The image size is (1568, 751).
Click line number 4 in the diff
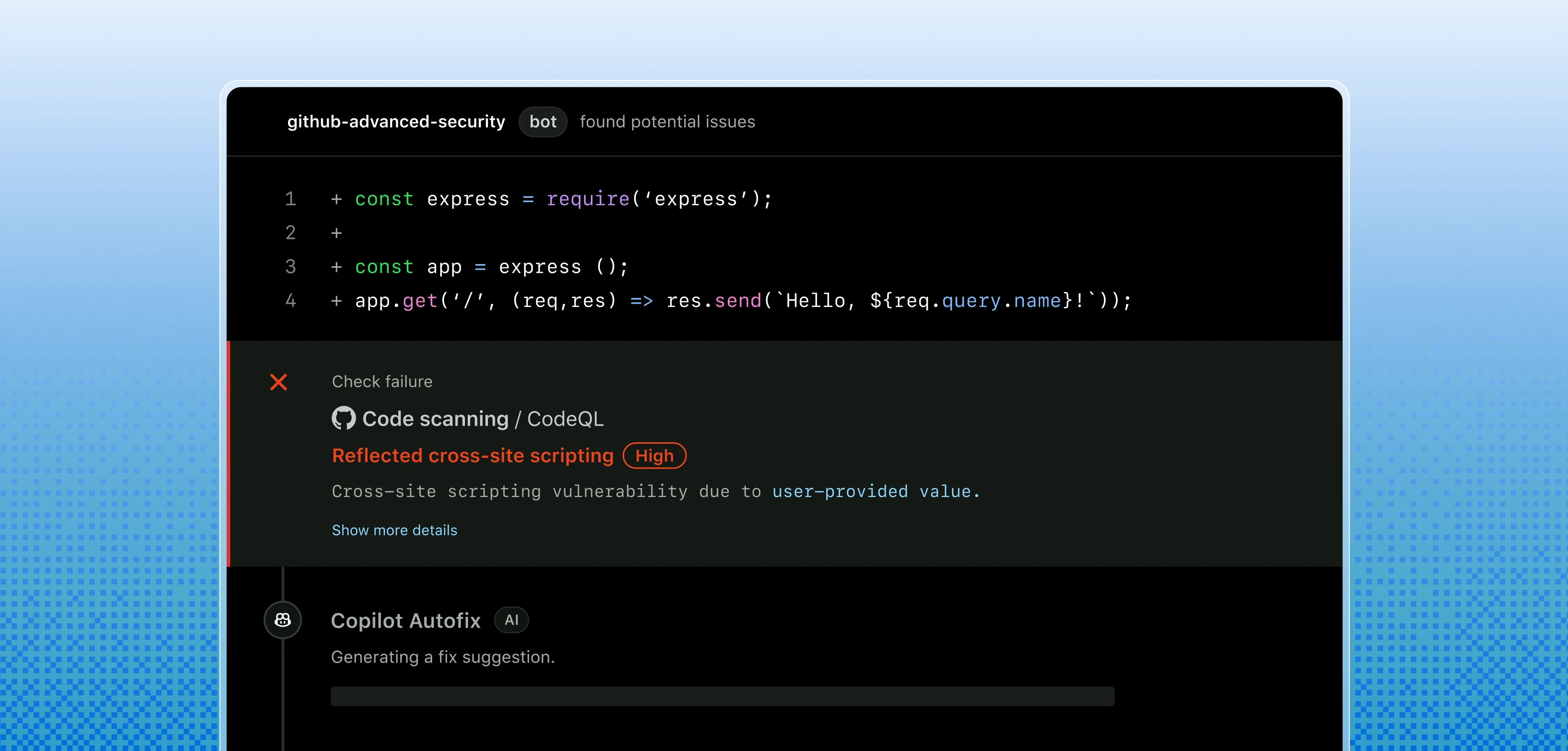290,301
